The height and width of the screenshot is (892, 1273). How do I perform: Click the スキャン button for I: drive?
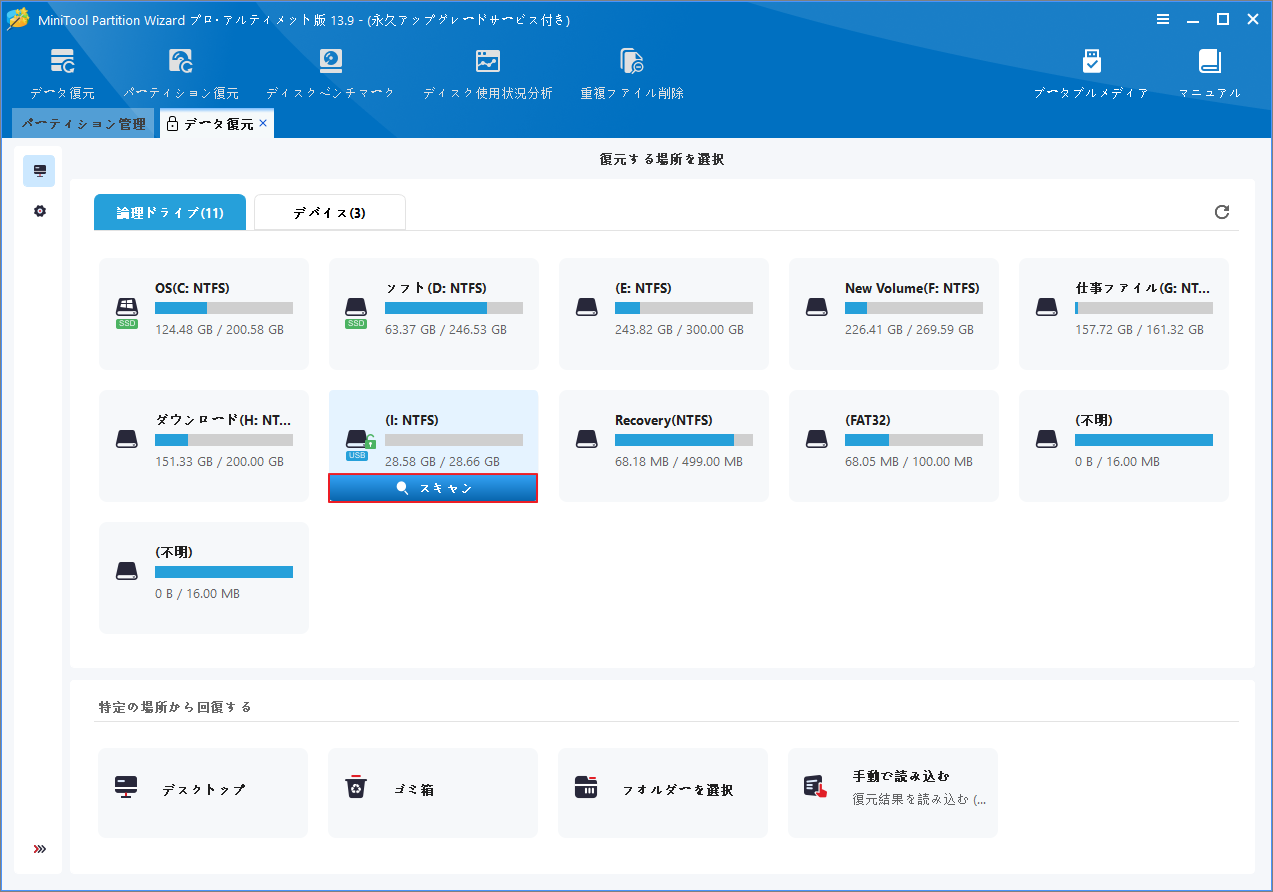[433, 488]
